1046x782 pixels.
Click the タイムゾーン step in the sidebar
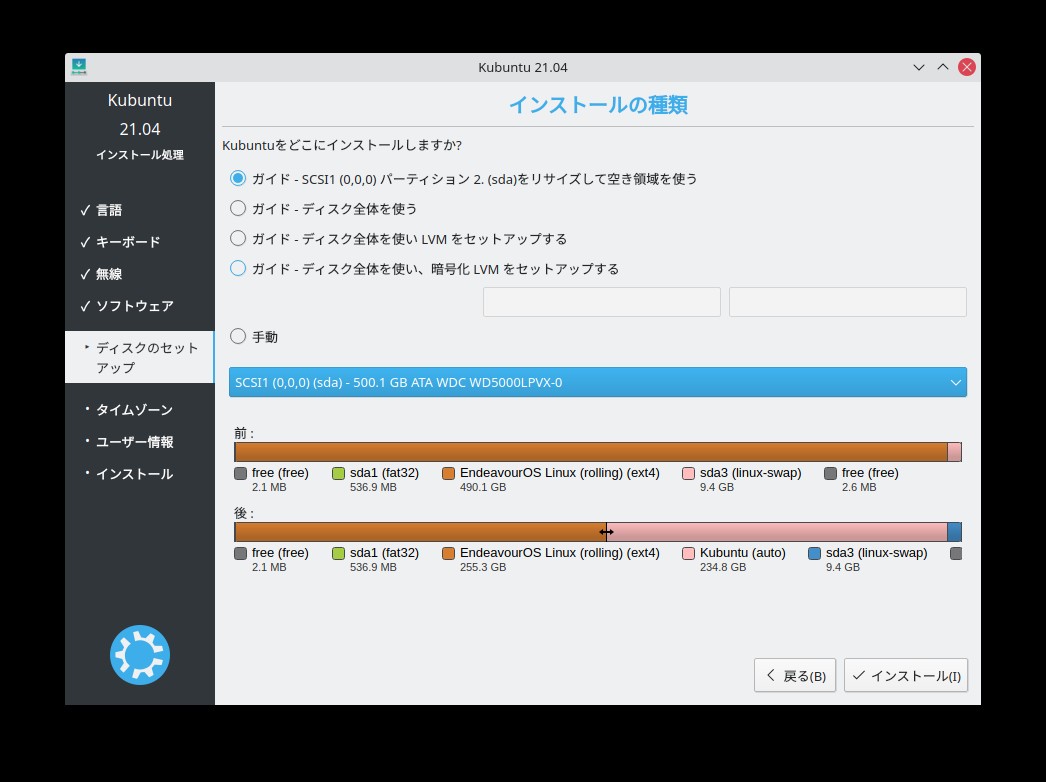134,410
